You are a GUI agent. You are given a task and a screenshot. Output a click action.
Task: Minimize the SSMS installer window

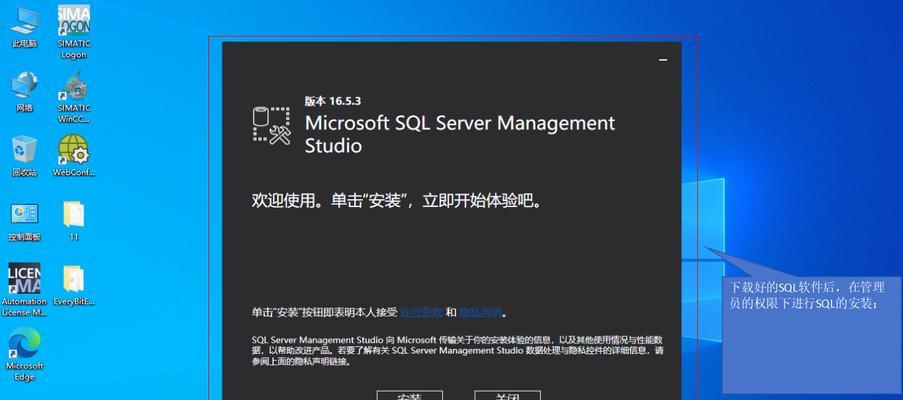(x=663, y=59)
